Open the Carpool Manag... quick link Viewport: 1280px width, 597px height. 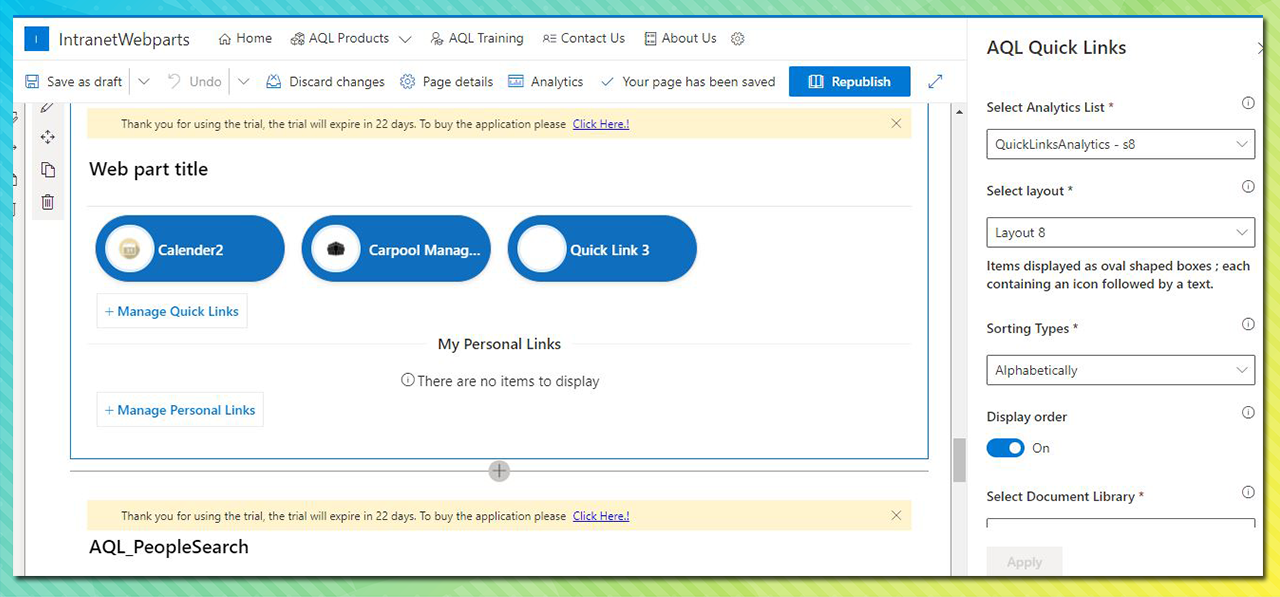396,249
